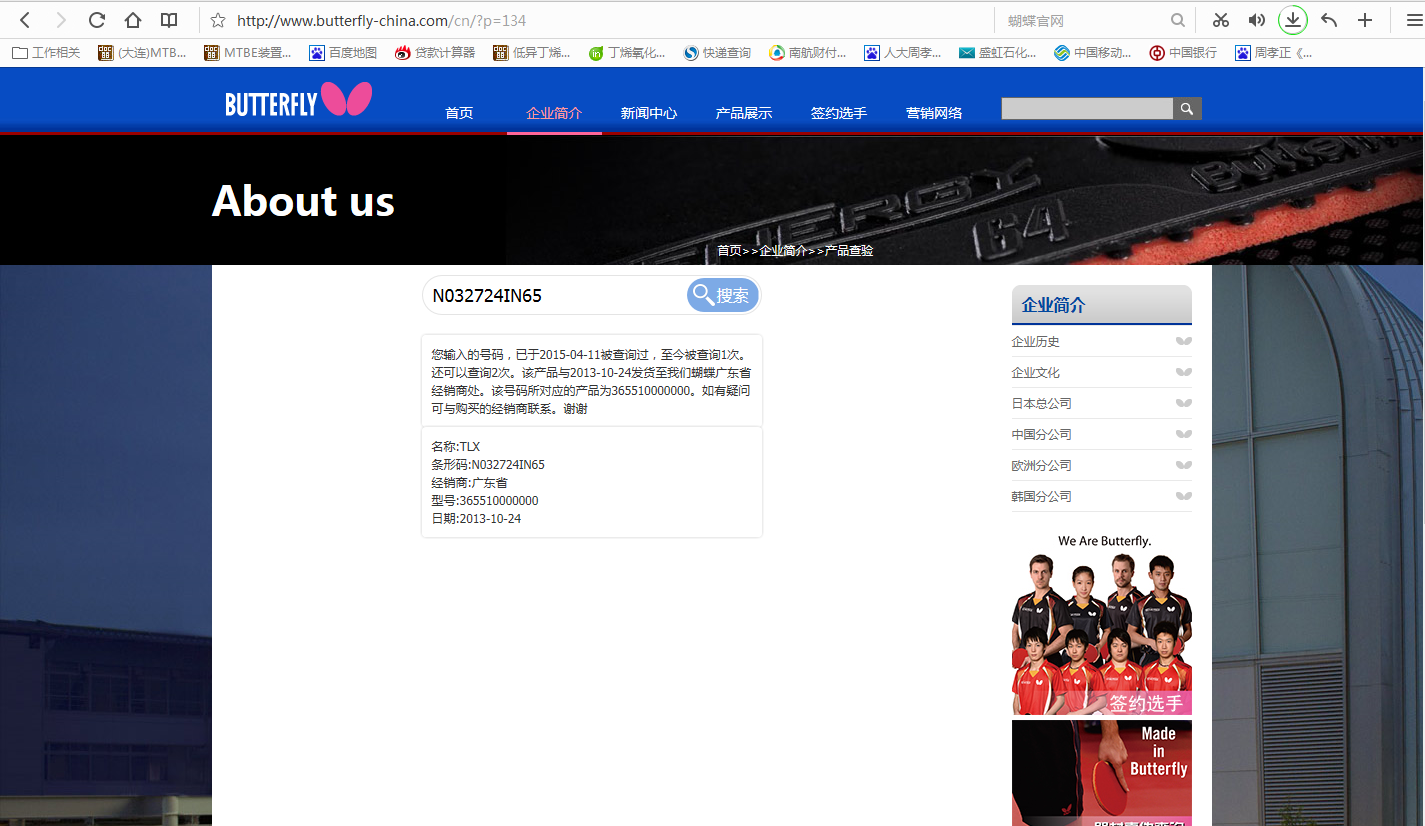
Task: Open the 签约选手 team photo banner
Action: (1102, 623)
